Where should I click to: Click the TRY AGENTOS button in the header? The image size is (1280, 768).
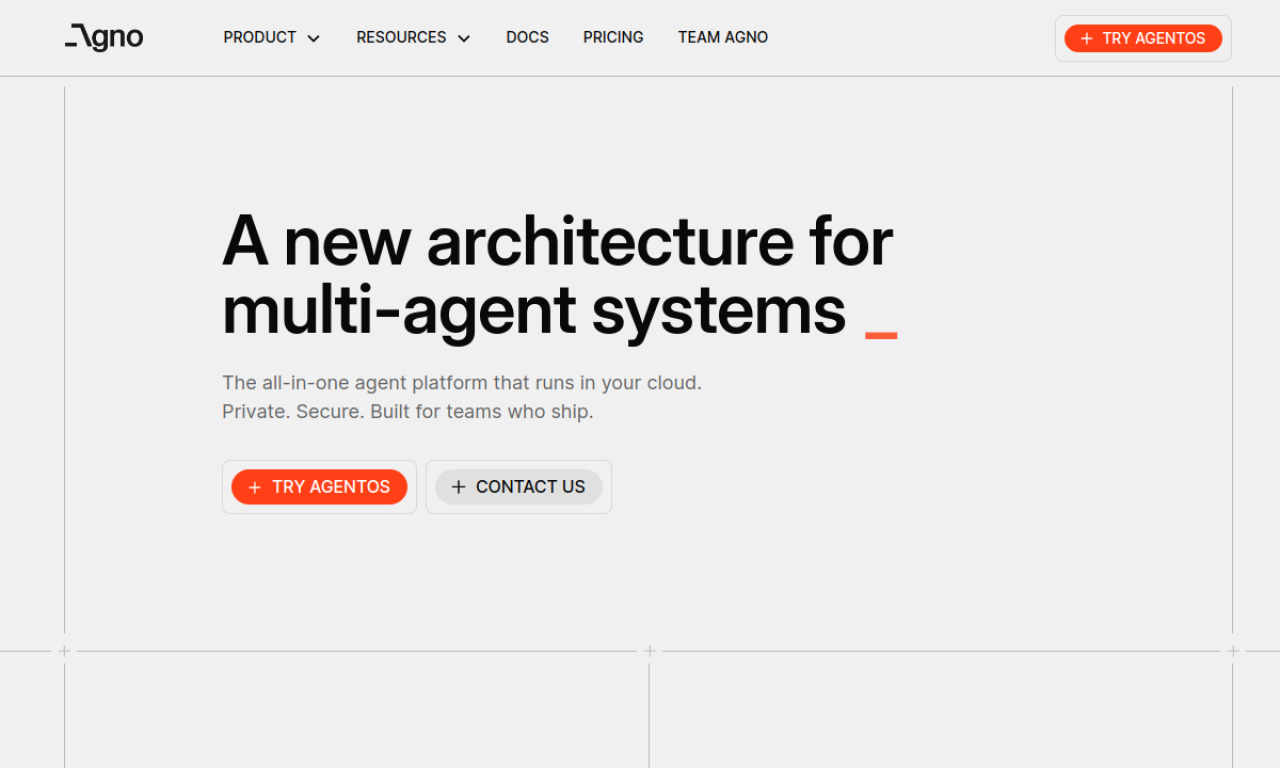(x=1143, y=38)
